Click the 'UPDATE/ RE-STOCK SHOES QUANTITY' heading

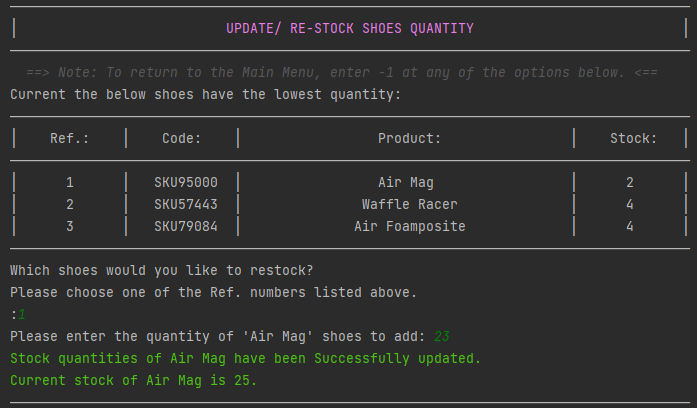pyautogui.click(x=350, y=28)
